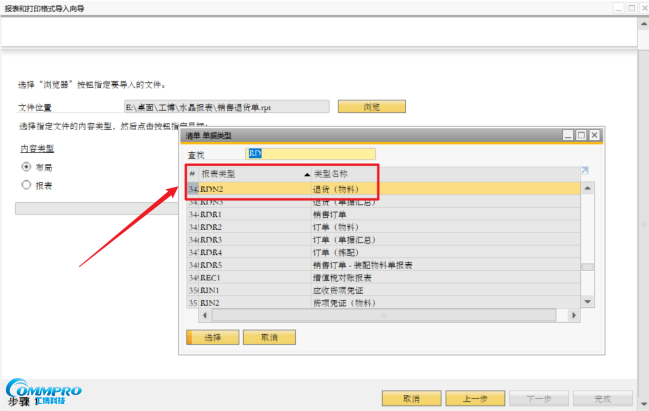Click the 上一步 back button
This screenshot has height=411, width=649.
click(474, 397)
